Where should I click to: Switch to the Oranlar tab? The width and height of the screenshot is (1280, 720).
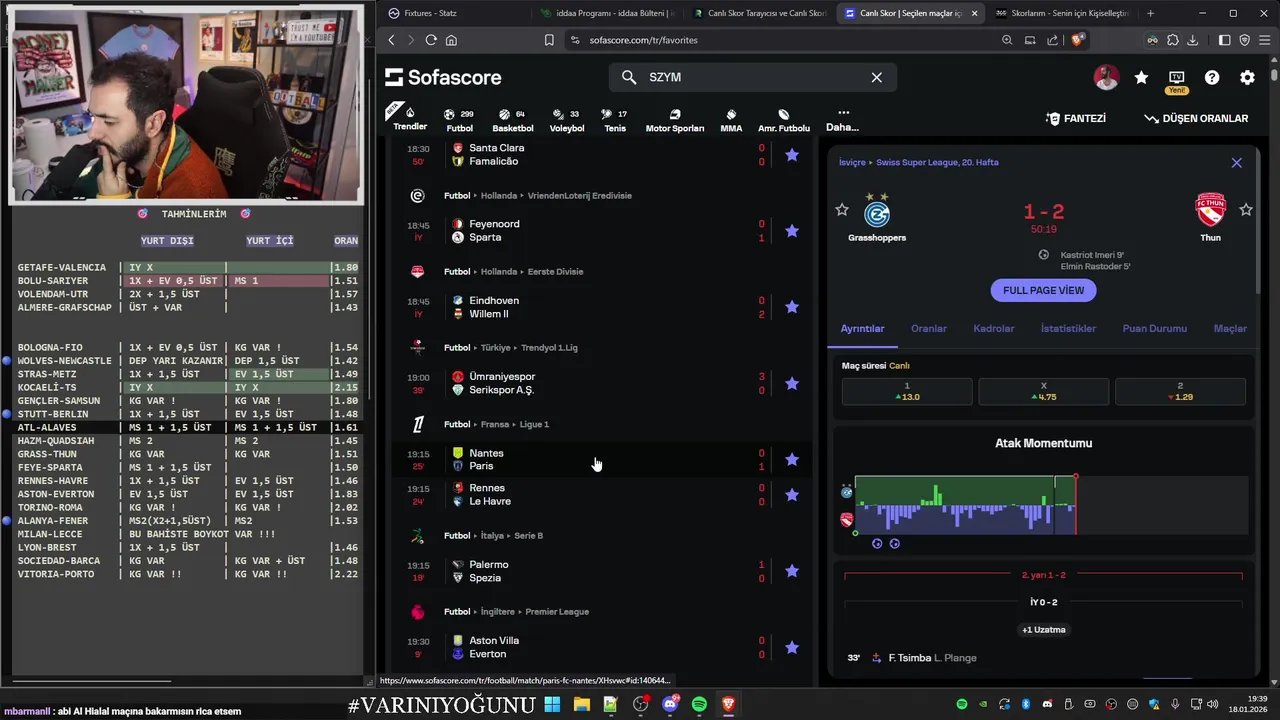[929, 328]
